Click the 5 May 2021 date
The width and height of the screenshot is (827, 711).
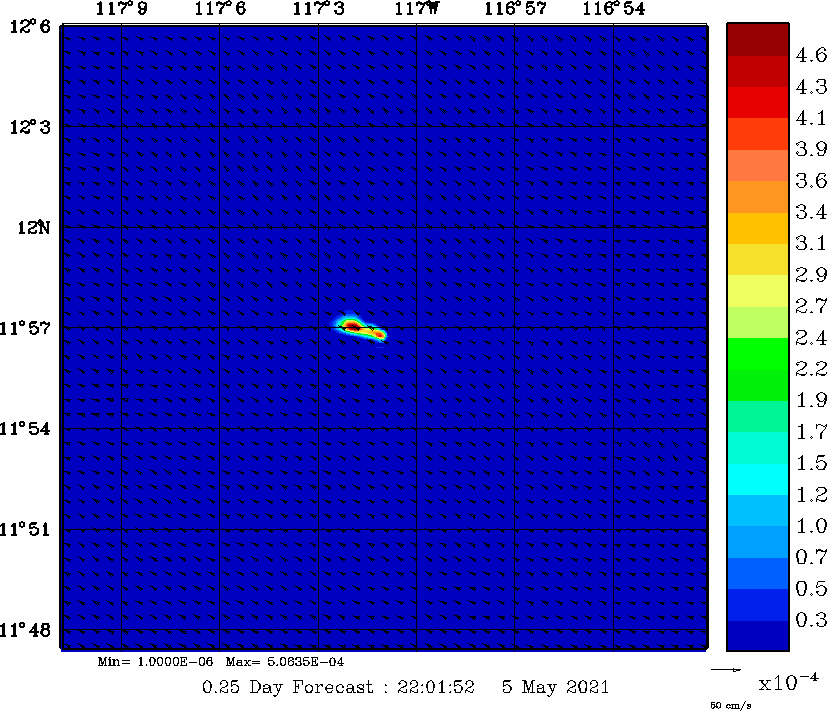pyautogui.click(x=555, y=687)
